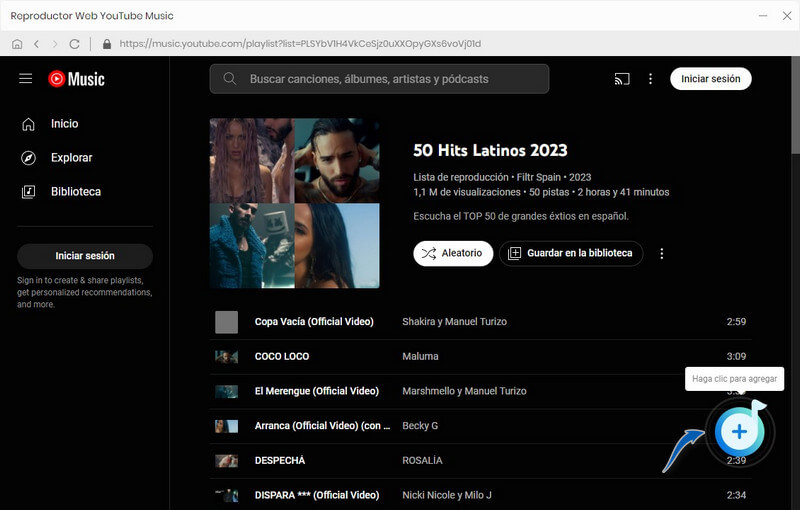This screenshot has width=800, height=510.
Task: Close the Reproductor Web YouTube Music window
Action: point(787,16)
